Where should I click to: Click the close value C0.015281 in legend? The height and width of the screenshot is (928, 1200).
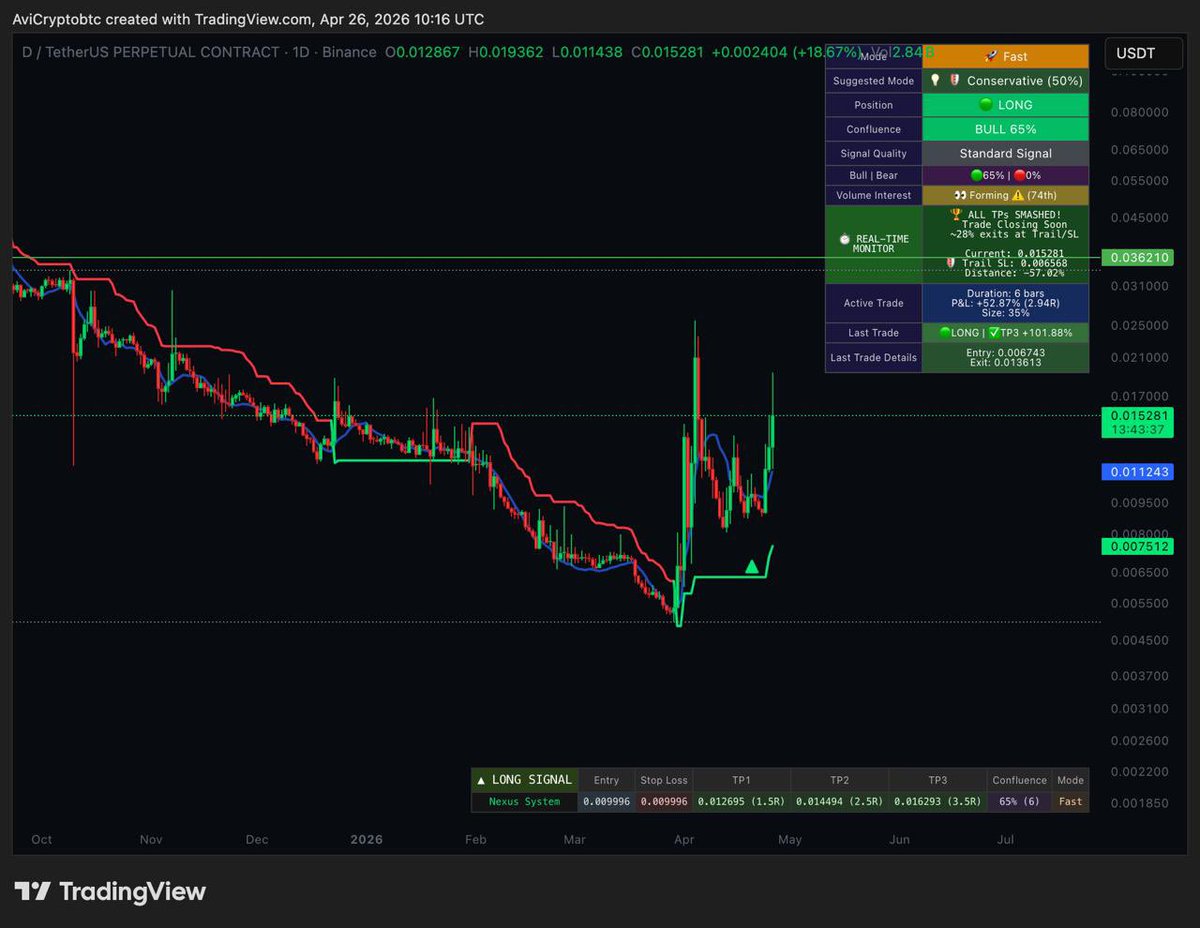[667, 52]
